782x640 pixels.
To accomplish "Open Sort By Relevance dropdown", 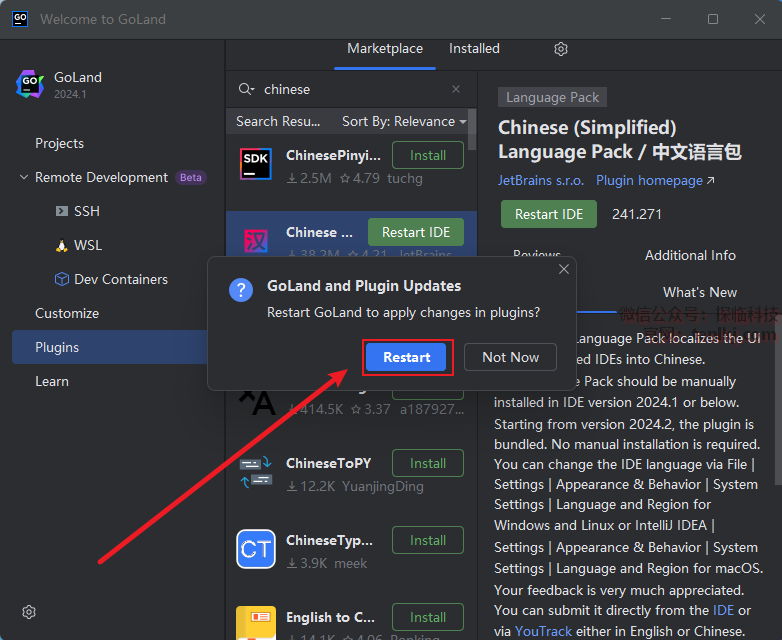I will [404, 121].
